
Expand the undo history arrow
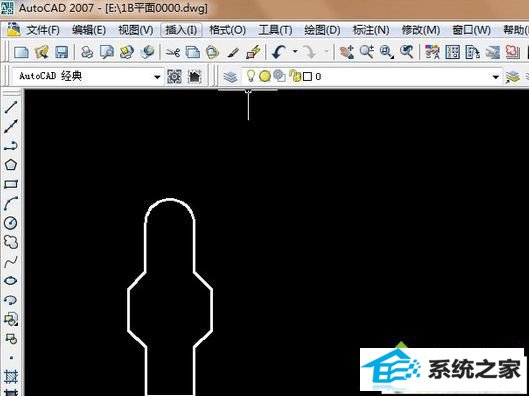pos(295,52)
